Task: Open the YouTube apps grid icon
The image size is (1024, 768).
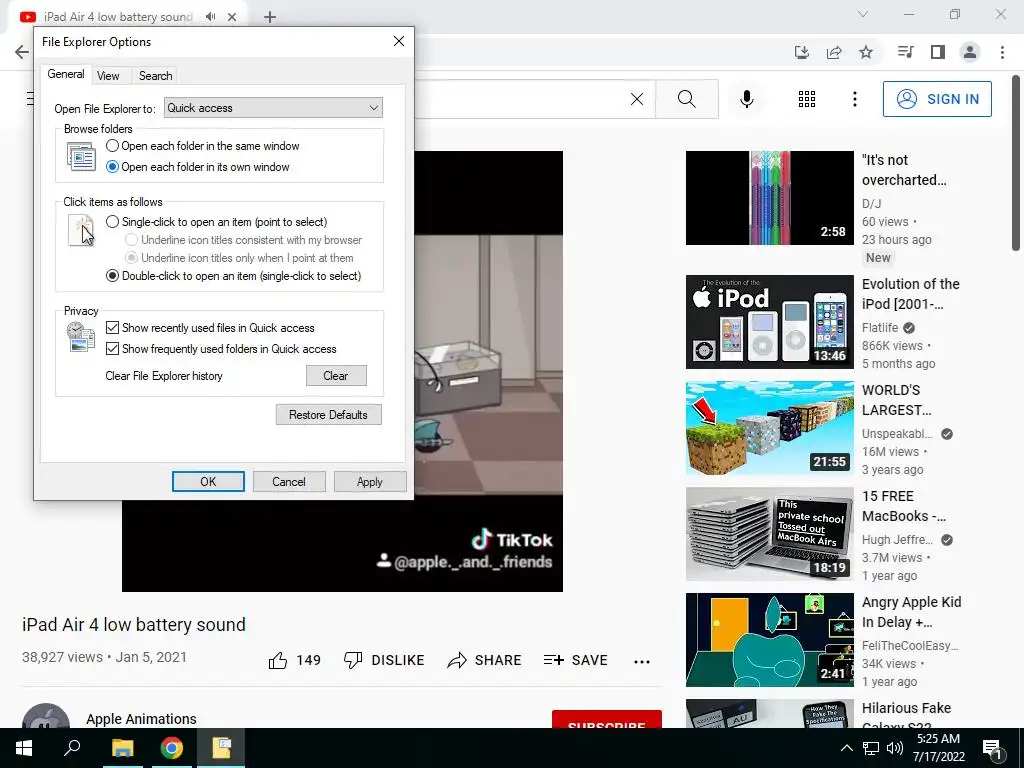Action: 807,99
